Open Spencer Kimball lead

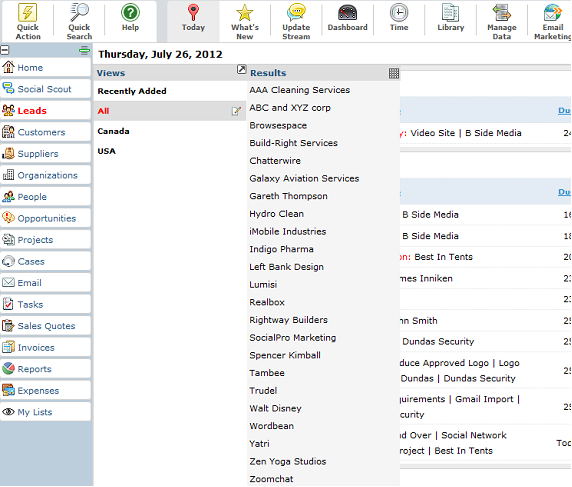pyautogui.click(x=285, y=355)
